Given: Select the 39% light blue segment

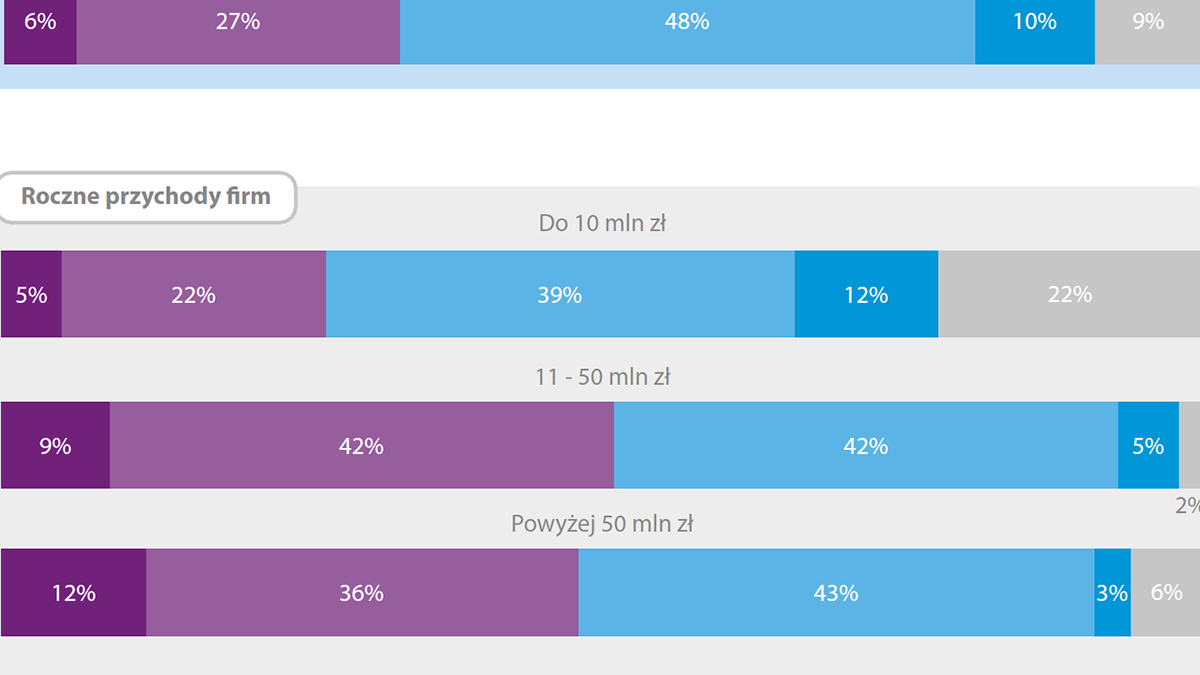Looking at the screenshot, I should pyautogui.click(x=560, y=294).
